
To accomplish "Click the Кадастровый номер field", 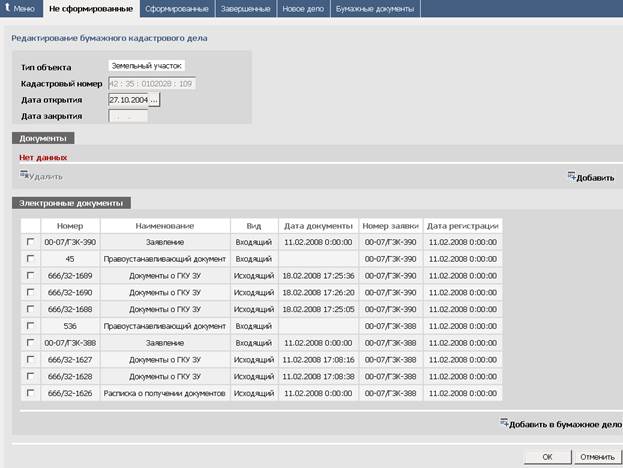I will 151,83.
